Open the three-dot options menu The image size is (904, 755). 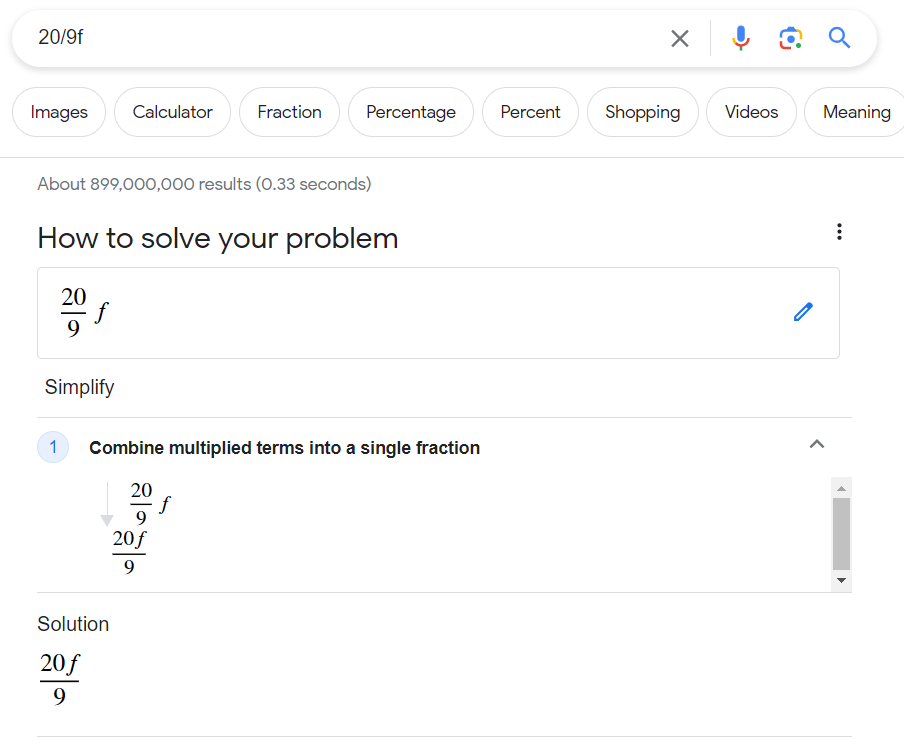coord(839,232)
